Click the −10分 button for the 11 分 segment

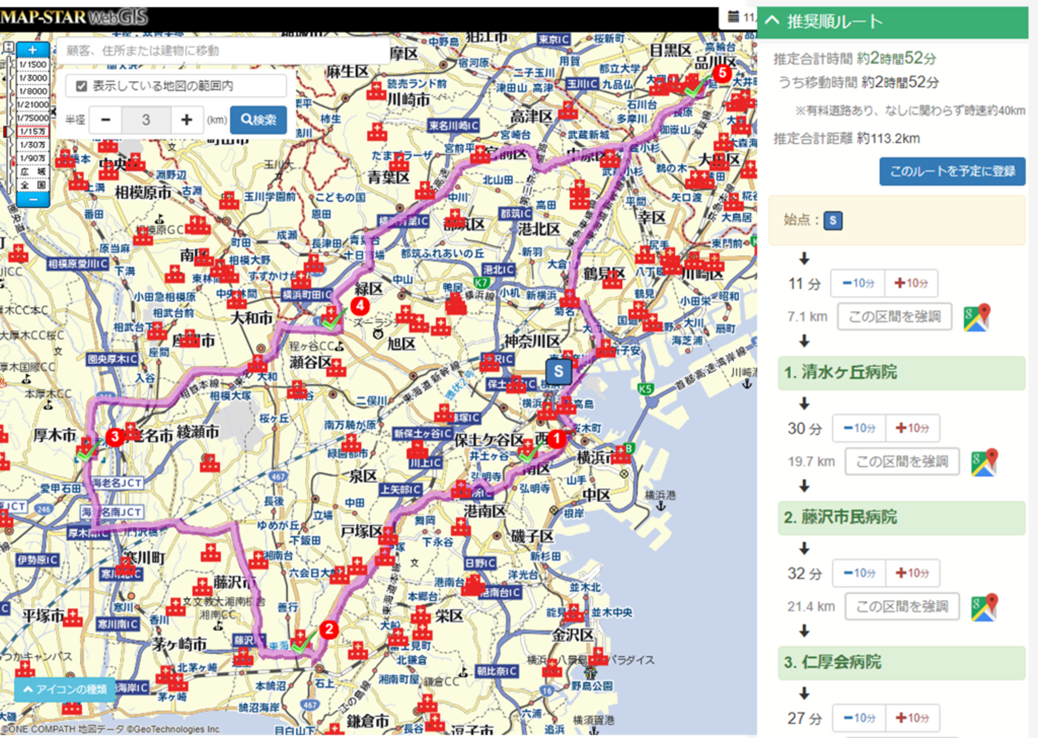(x=858, y=283)
